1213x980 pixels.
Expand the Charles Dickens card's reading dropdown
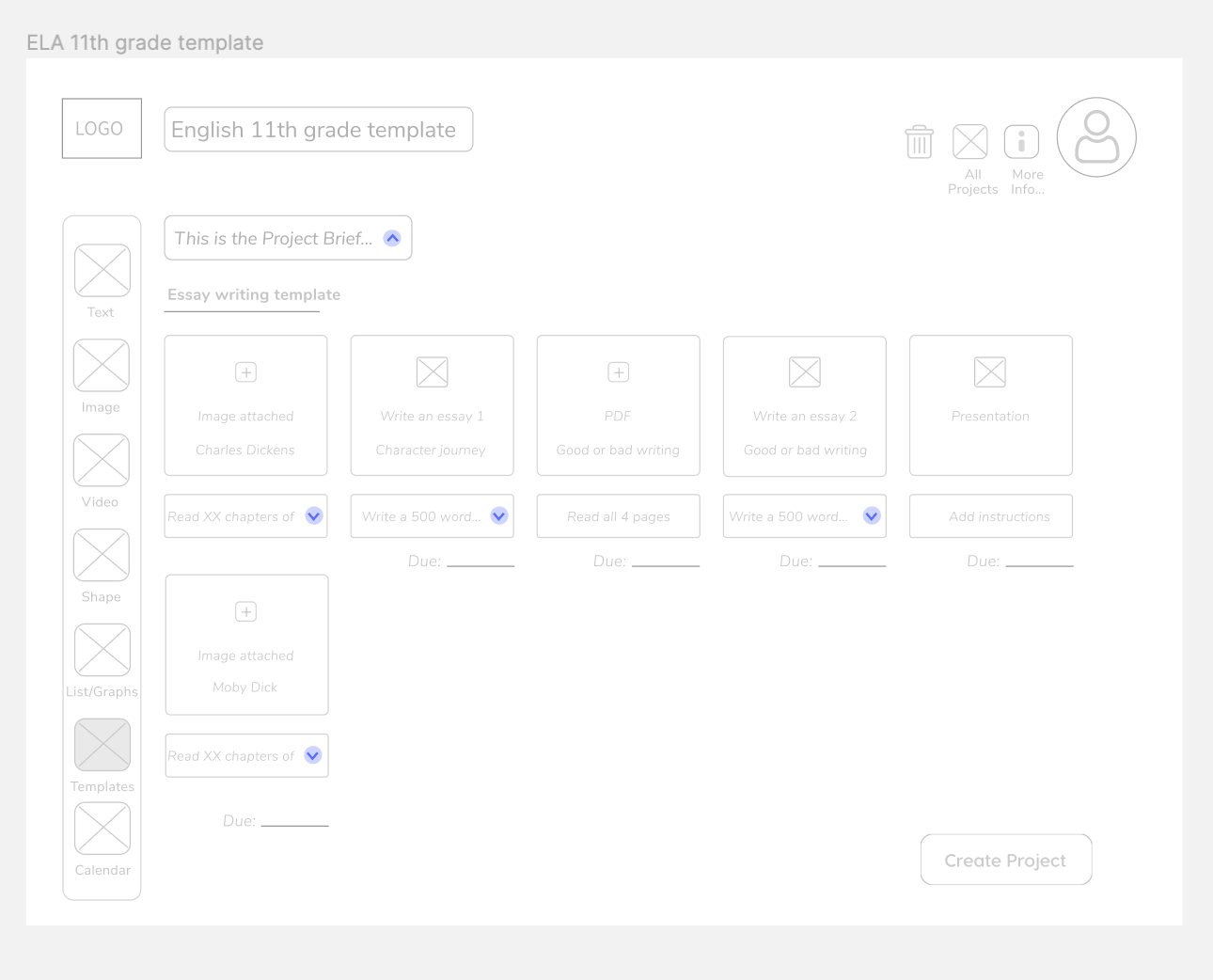click(314, 516)
